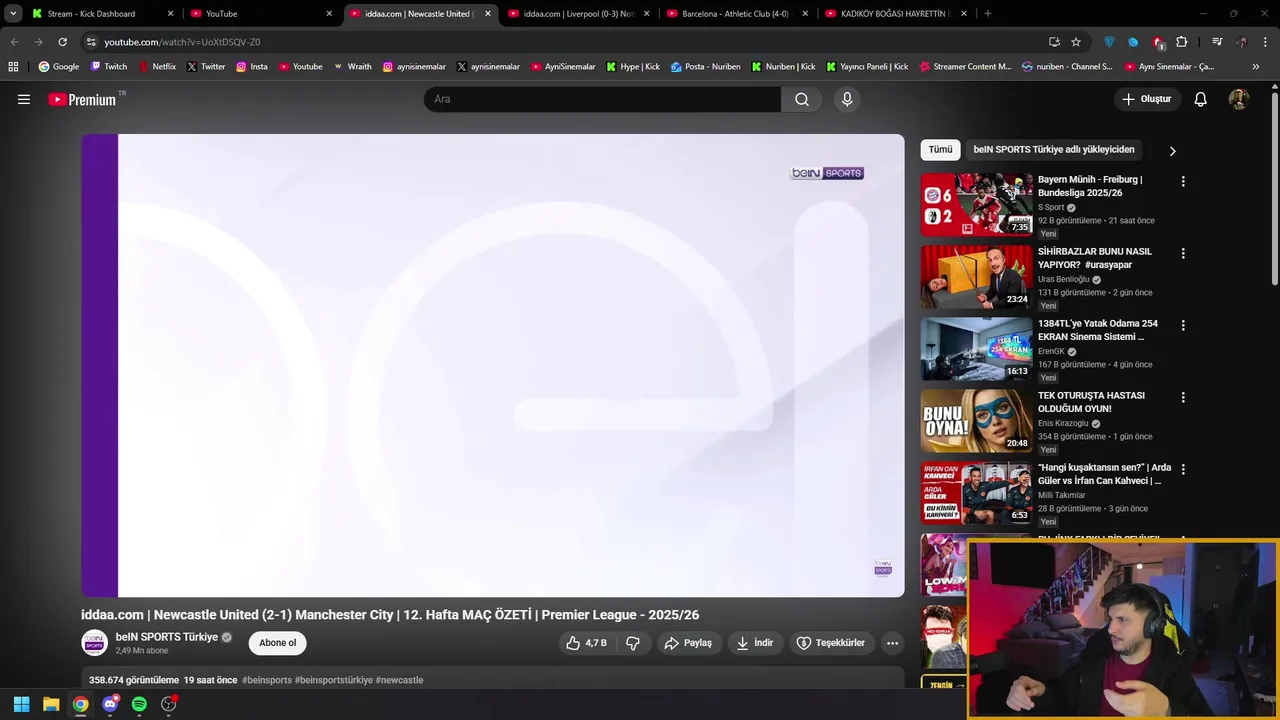Open the Wraith bookmark
This screenshot has width=1280, height=720.
coord(352,67)
